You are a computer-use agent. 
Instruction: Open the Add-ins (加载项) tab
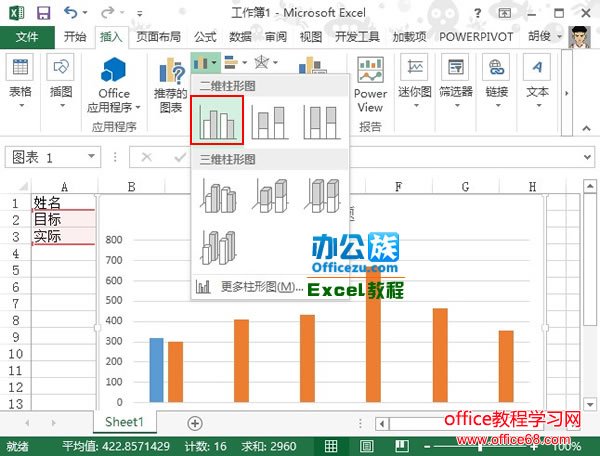coord(409,37)
